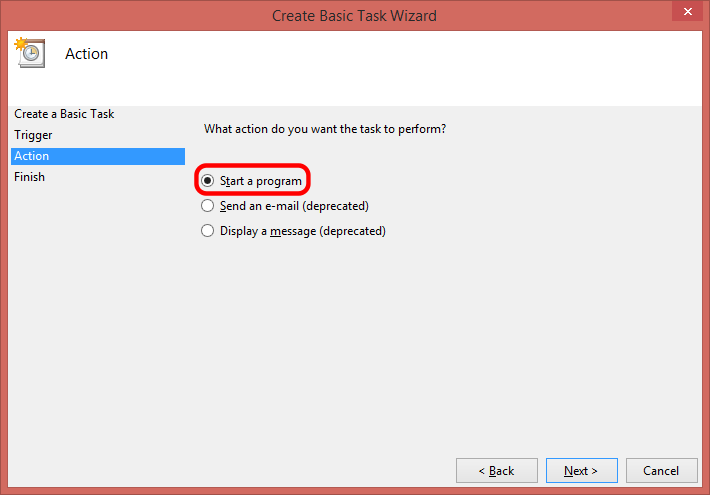
Task: Close the Create Basic Task Wizard window
Action: click(x=687, y=11)
